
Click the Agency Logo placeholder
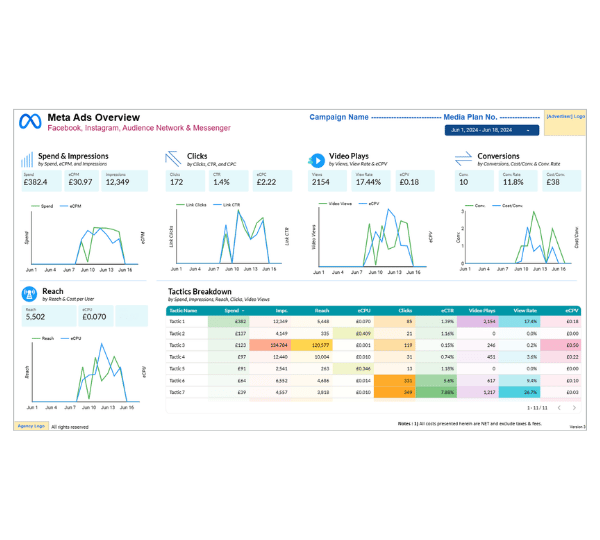click(31, 426)
